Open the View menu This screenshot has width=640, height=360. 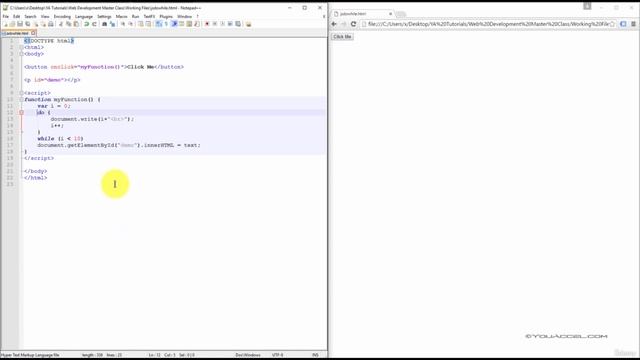tap(45, 16)
